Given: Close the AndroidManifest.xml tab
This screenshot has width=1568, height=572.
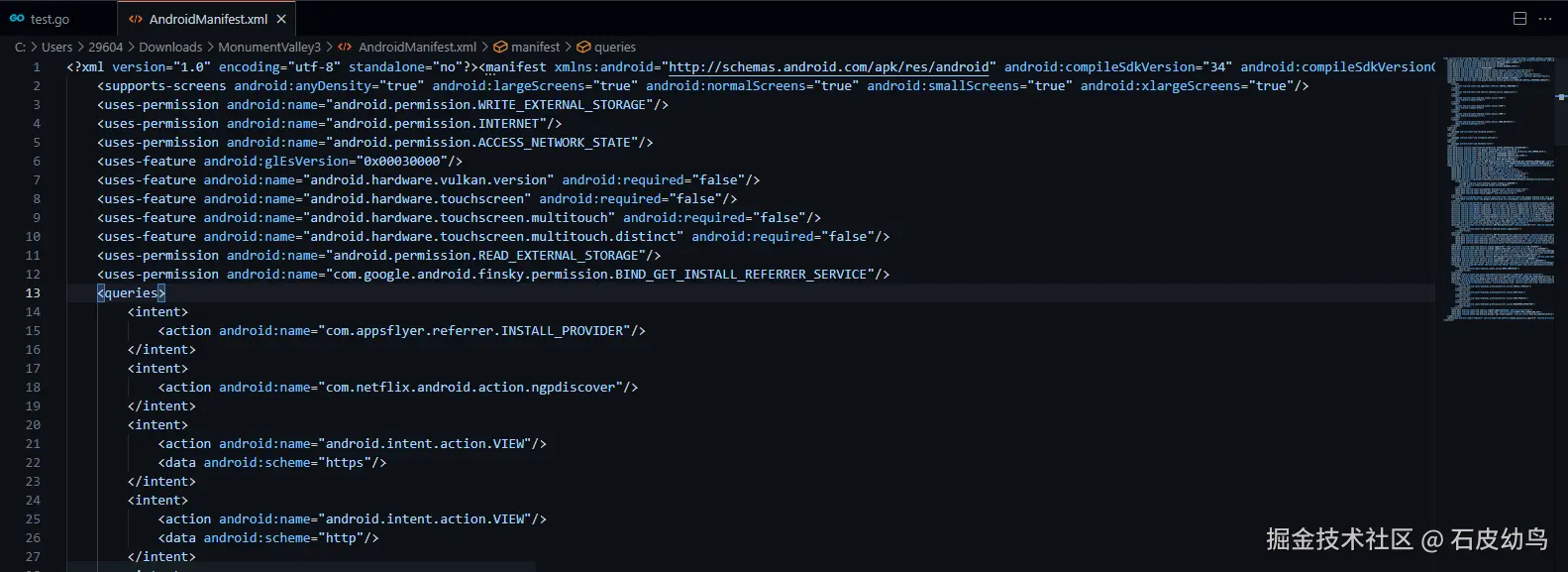Looking at the screenshot, I should pos(282,19).
